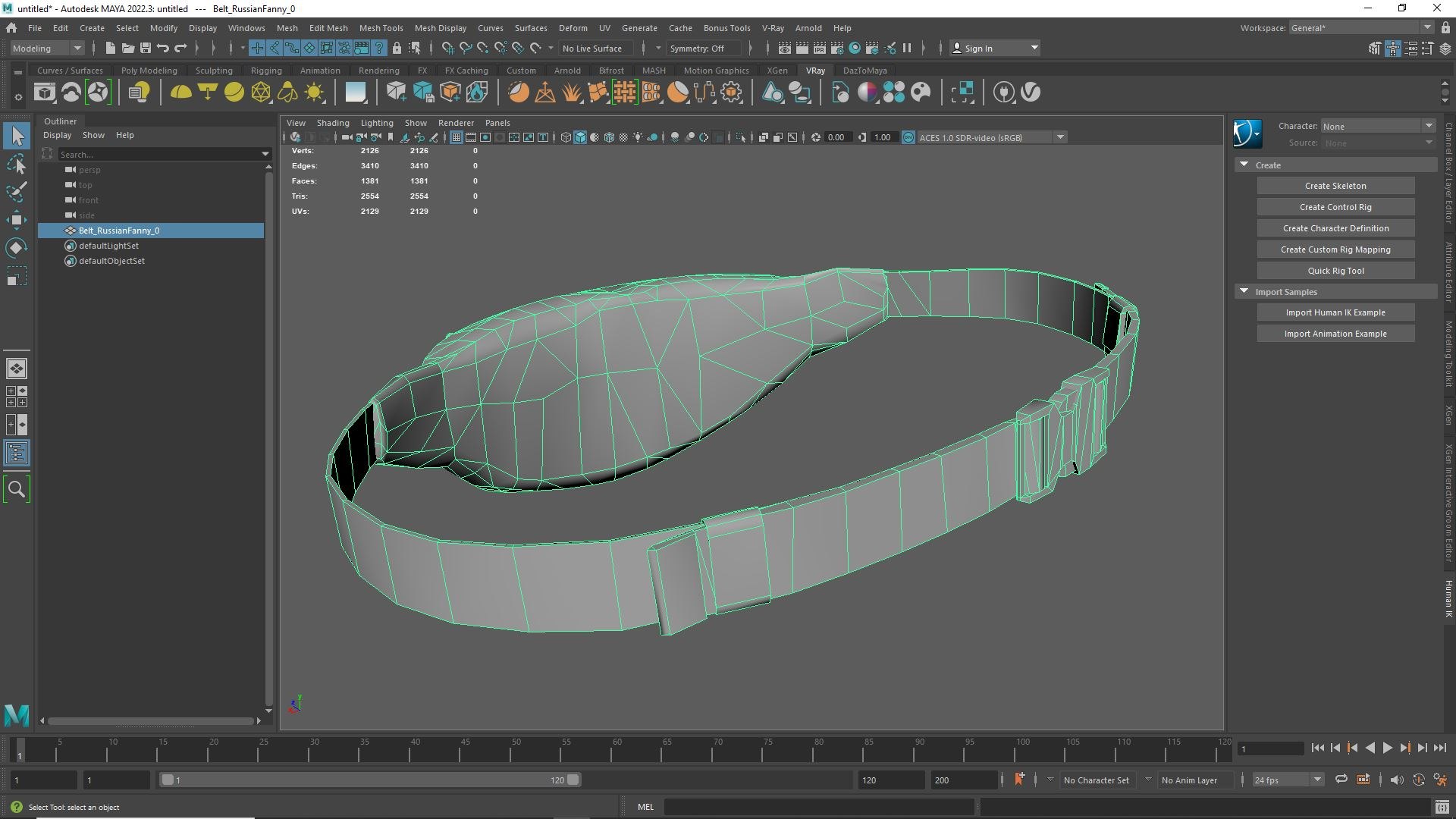Click the Play forwards button
The image size is (1456, 819).
coord(1388,748)
